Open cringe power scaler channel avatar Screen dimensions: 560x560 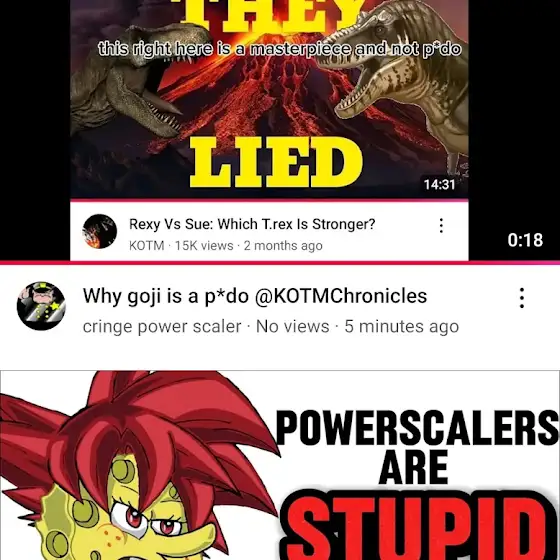tap(41, 306)
